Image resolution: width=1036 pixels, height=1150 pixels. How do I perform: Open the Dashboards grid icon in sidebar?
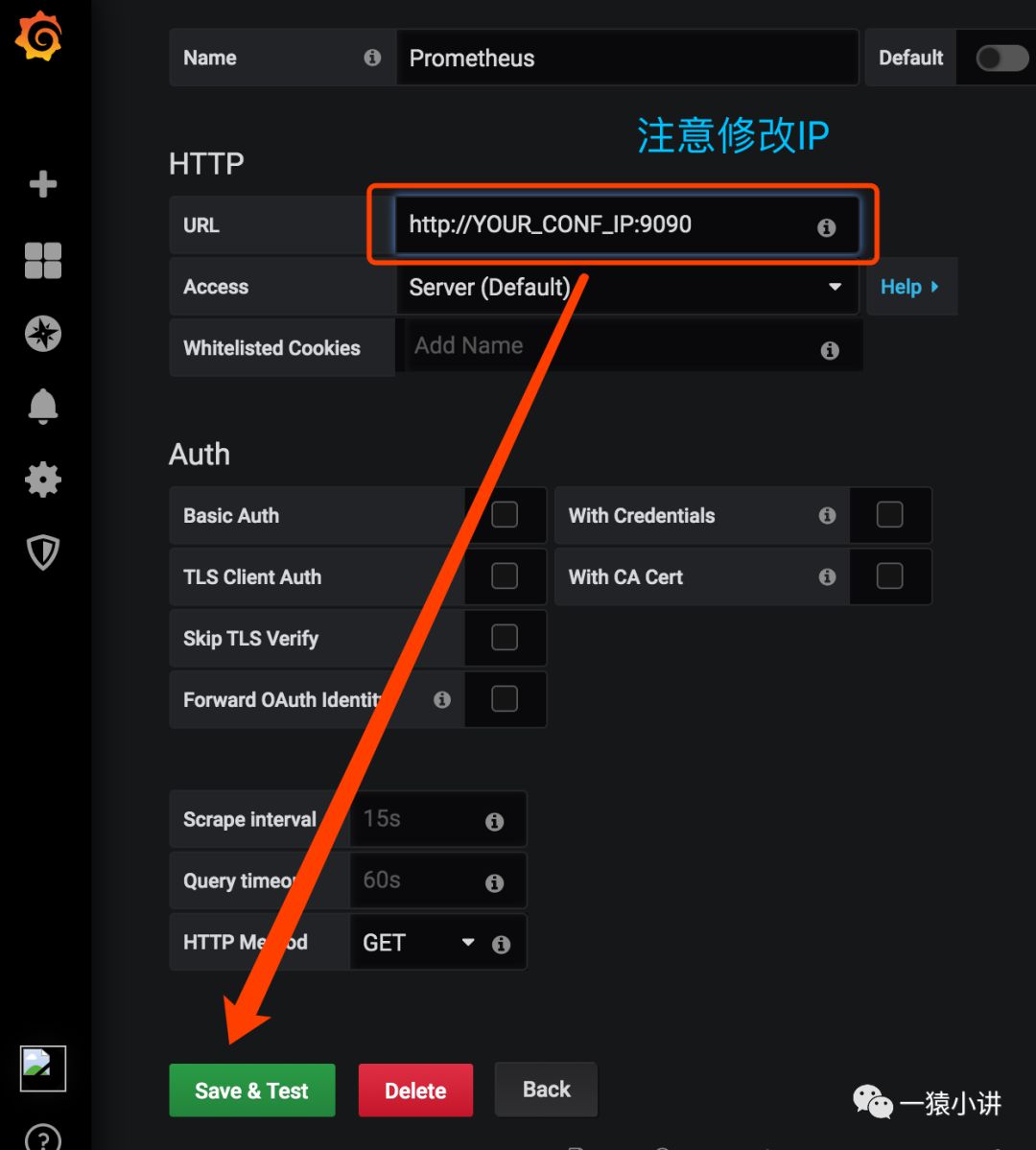[42, 260]
